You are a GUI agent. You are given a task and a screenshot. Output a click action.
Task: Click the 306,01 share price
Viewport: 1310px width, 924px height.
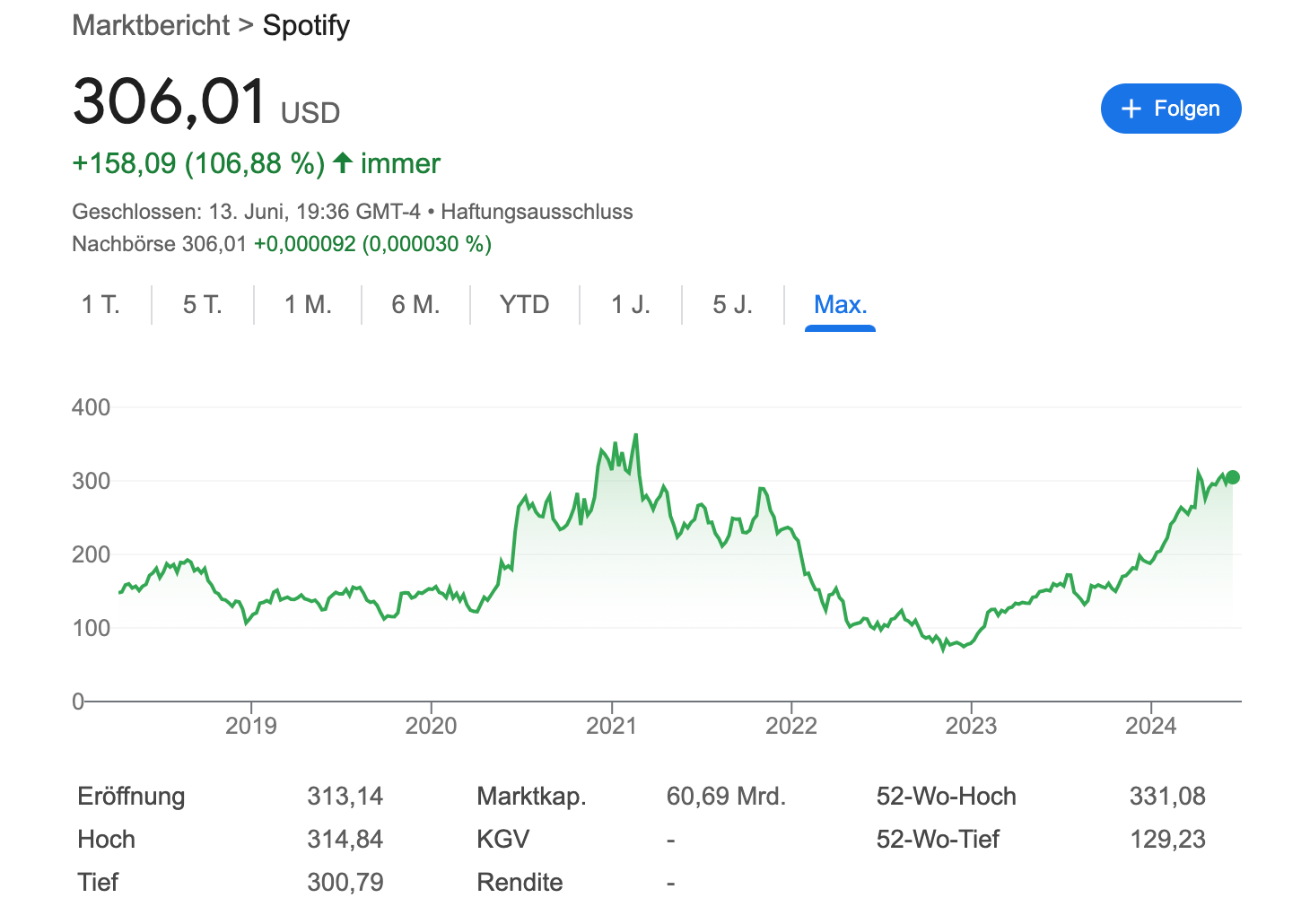[x=170, y=100]
